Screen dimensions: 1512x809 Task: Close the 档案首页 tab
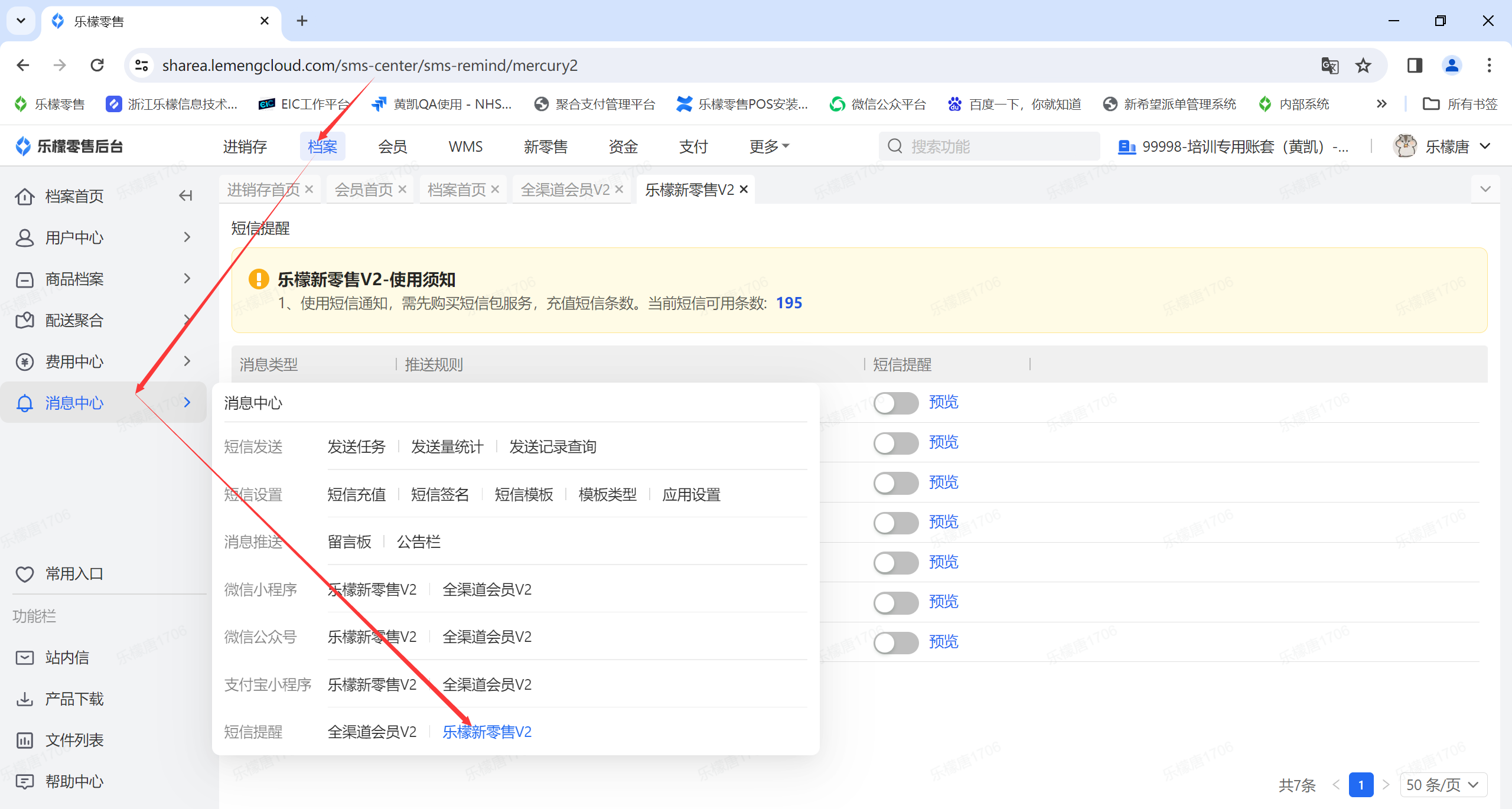pos(495,190)
